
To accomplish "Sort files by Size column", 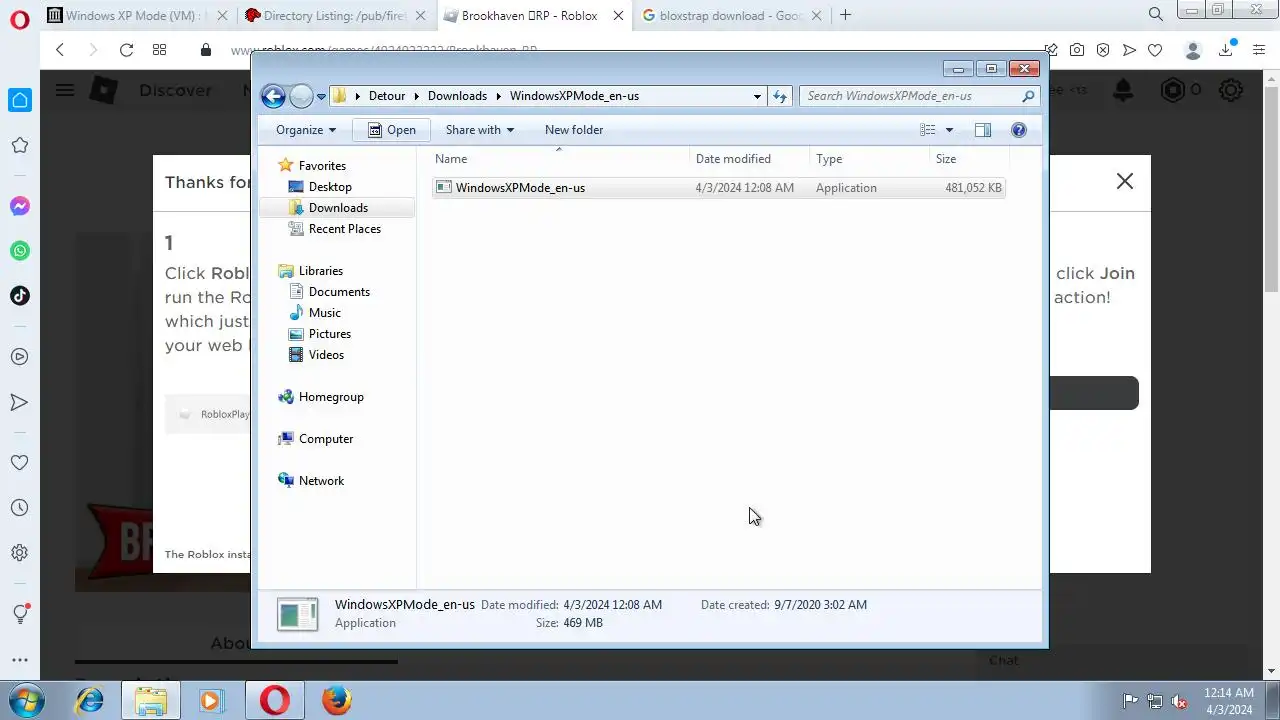I will (x=970, y=159).
